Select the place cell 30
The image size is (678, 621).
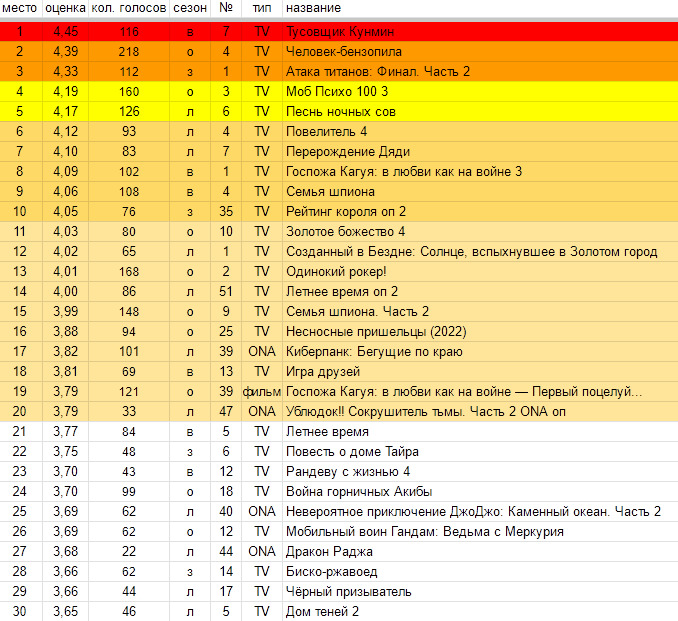(x=19, y=611)
